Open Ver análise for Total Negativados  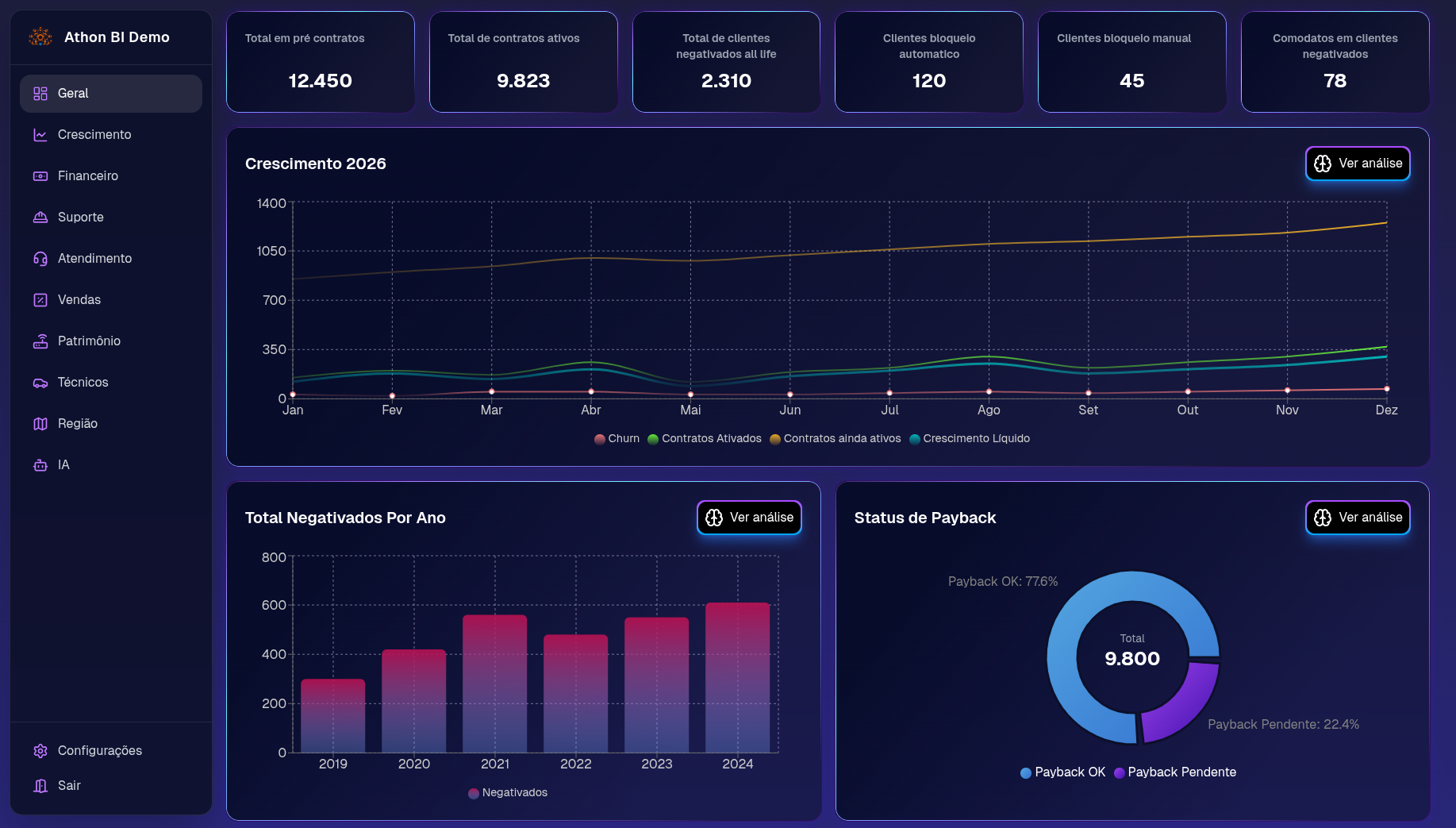pos(749,518)
